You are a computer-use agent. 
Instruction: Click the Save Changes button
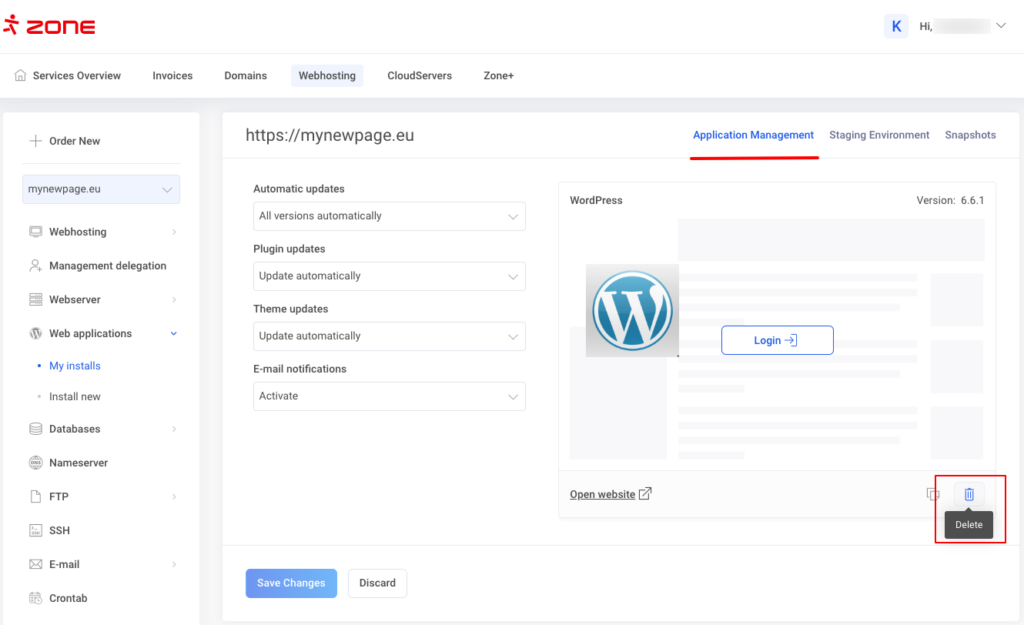pos(291,583)
